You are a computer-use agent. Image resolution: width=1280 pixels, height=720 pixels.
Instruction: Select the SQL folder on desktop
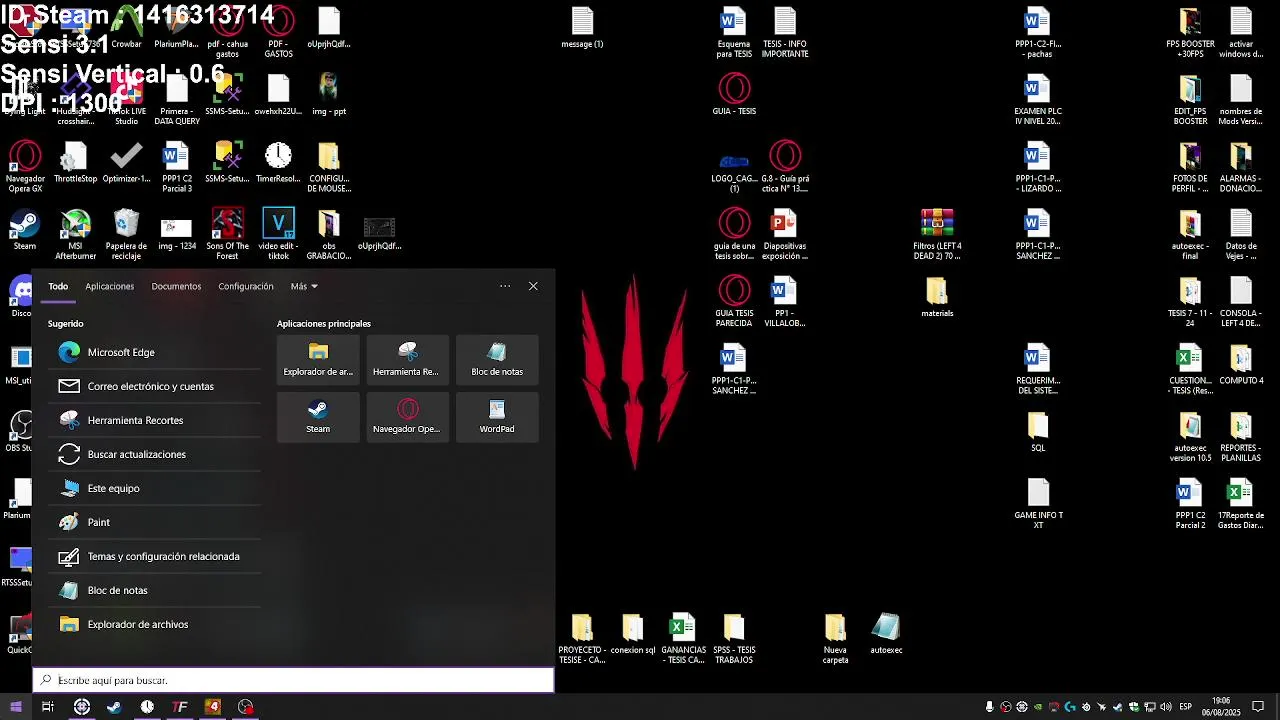coord(1038,432)
